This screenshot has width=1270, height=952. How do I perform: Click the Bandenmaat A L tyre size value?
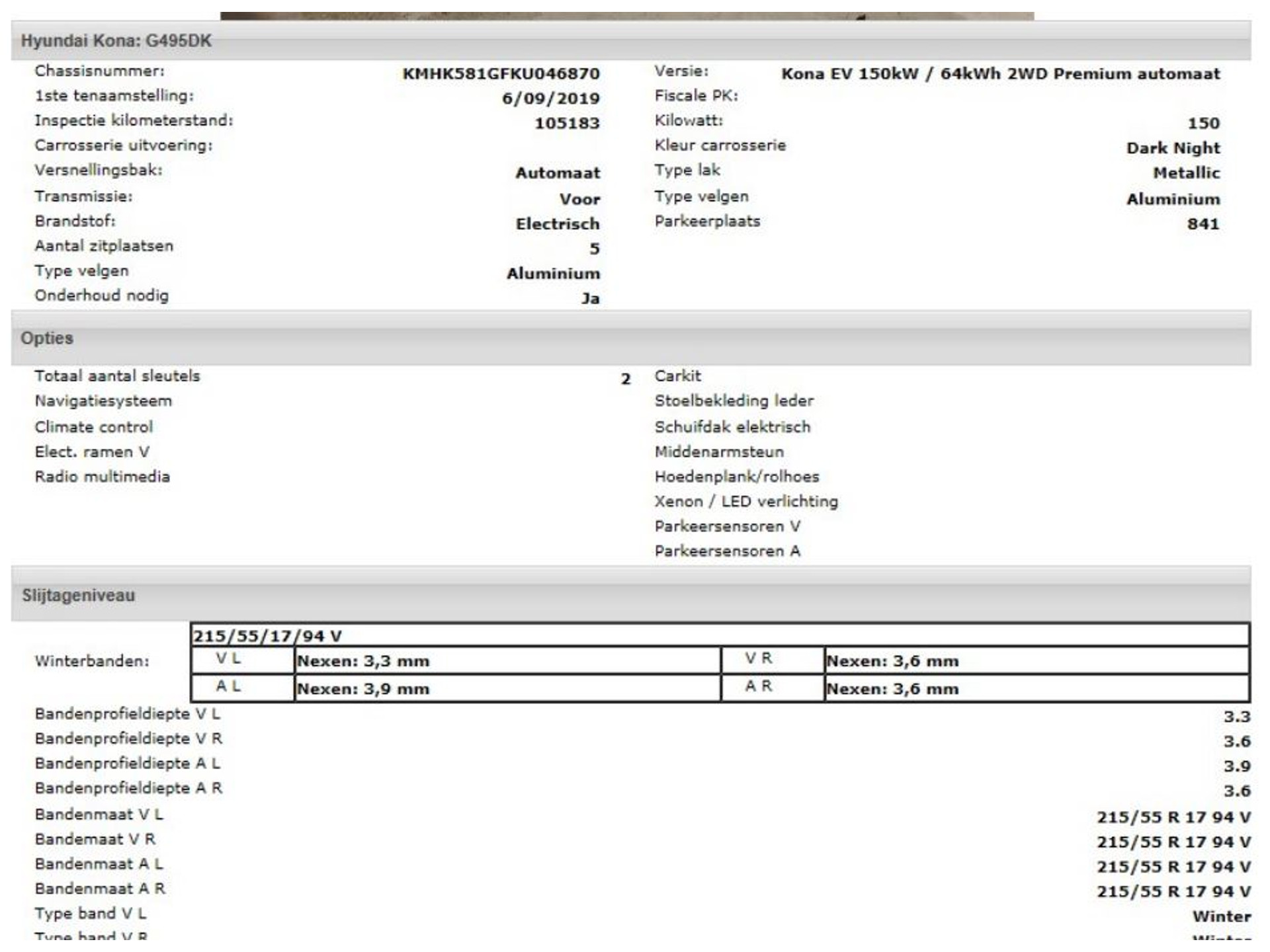pyautogui.click(x=1173, y=867)
